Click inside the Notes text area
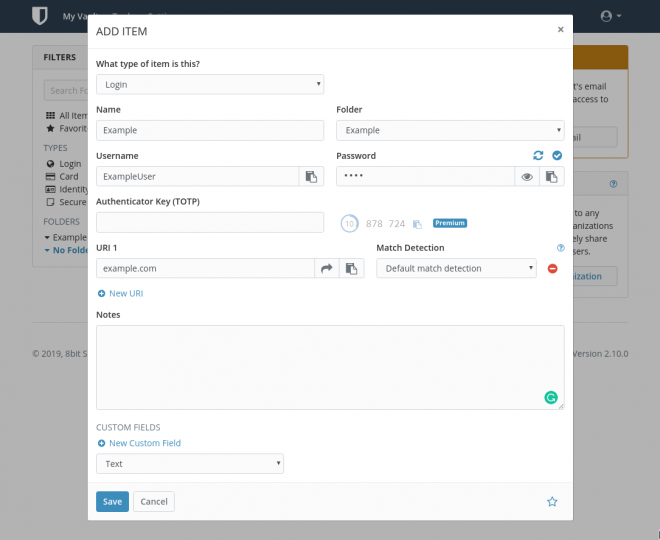Image resolution: width=660 pixels, height=540 pixels. pyautogui.click(x=330, y=367)
